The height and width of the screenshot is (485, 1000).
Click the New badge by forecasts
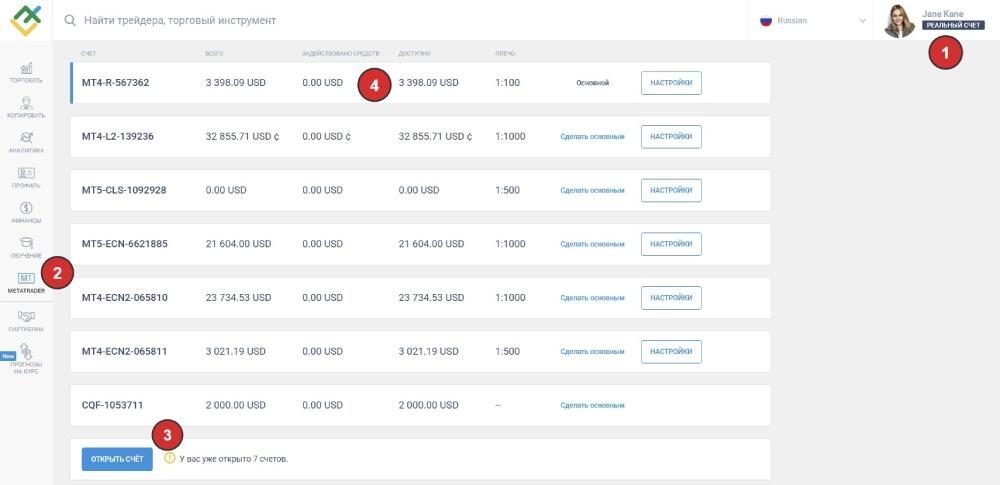tap(8, 356)
